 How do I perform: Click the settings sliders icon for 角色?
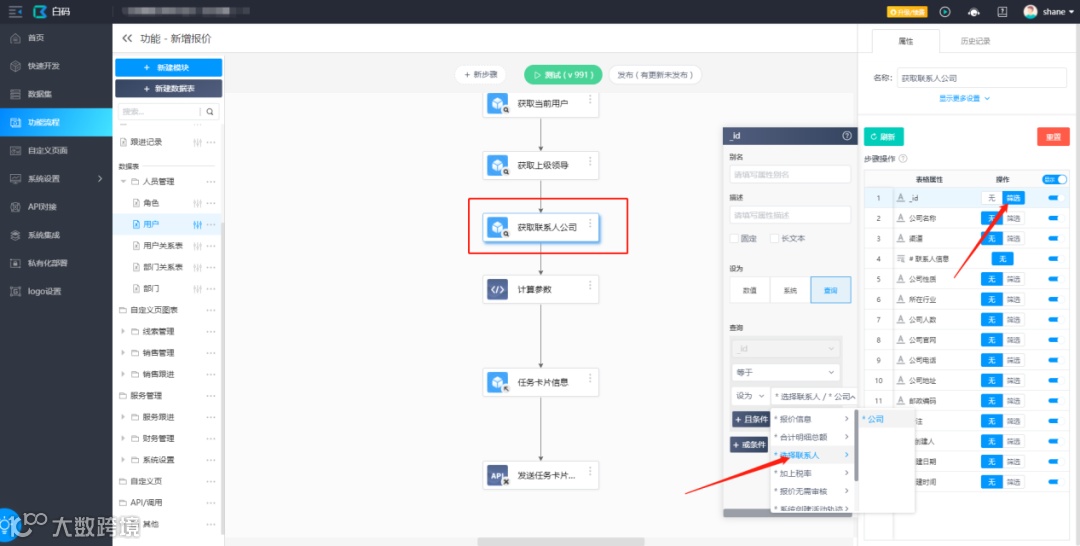[198, 203]
